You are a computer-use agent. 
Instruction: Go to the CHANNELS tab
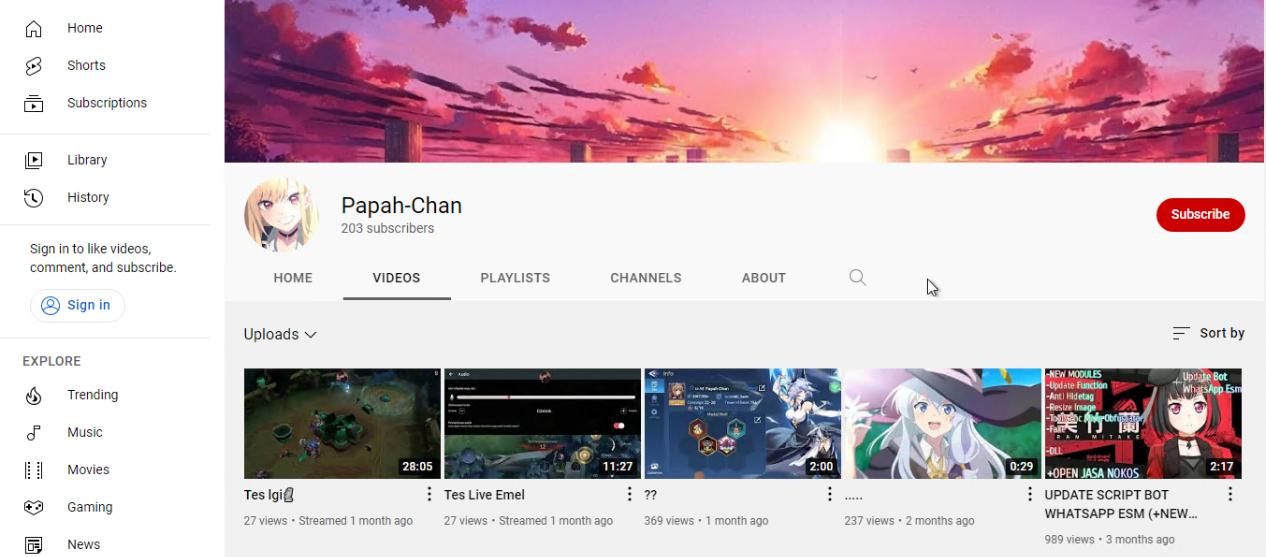point(646,278)
